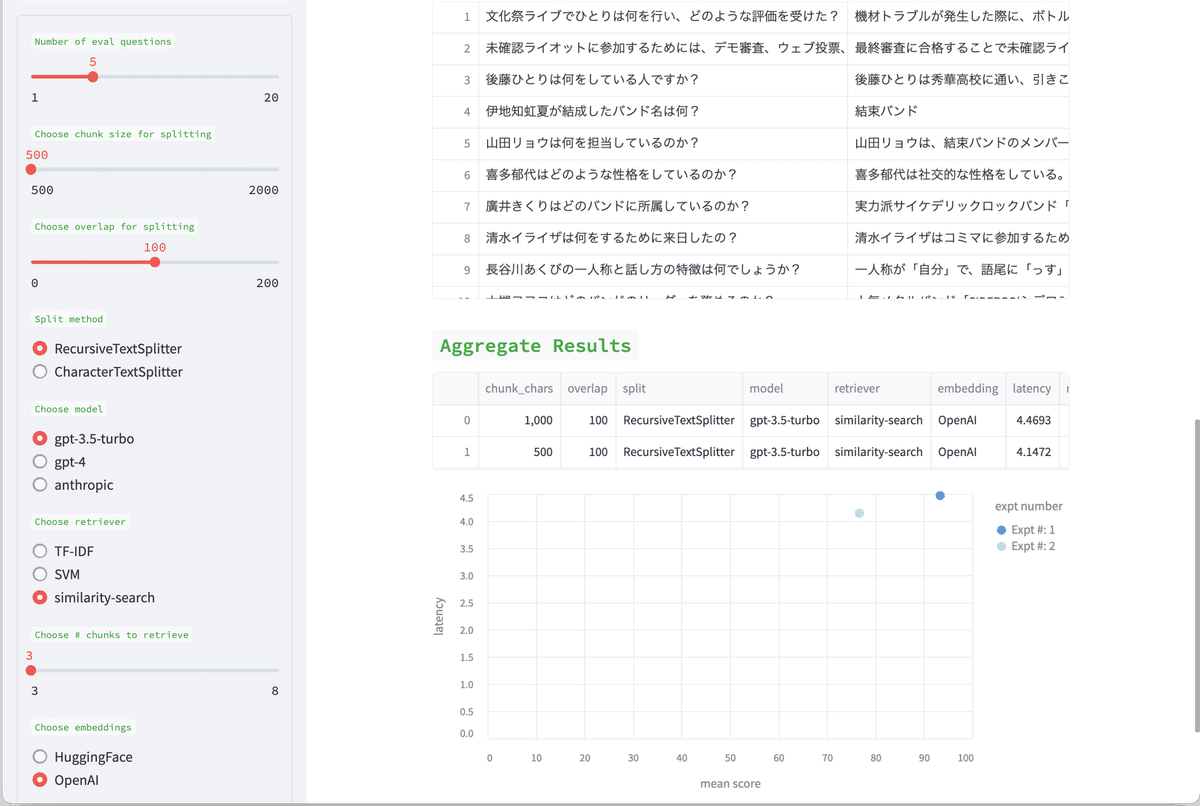The width and height of the screenshot is (1200, 806).
Task: Click the Aggregate Results heading
Action: point(536,345)
